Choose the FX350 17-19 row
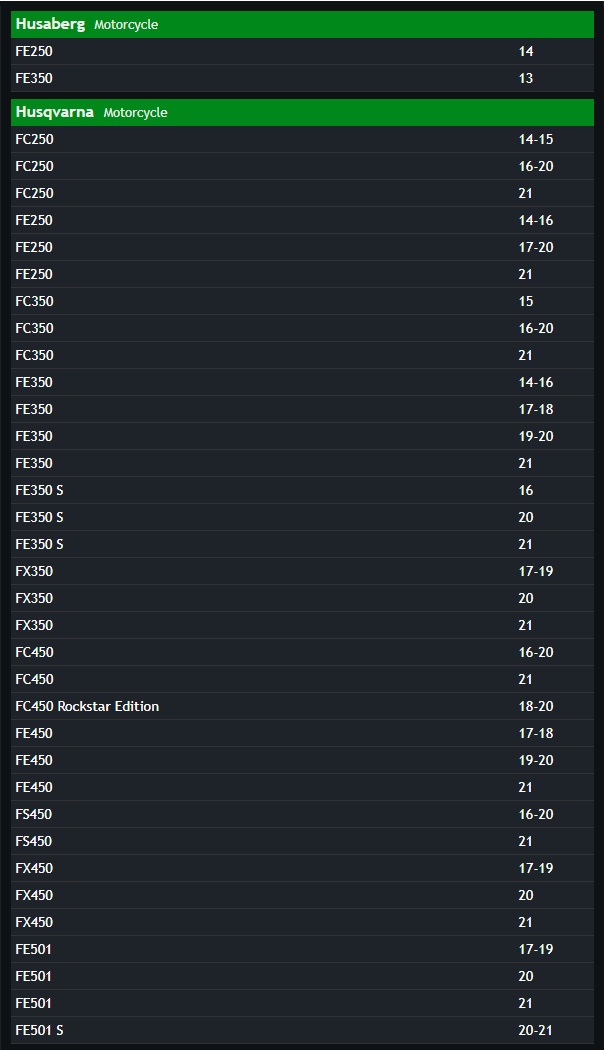 click(x=302, y=571)
